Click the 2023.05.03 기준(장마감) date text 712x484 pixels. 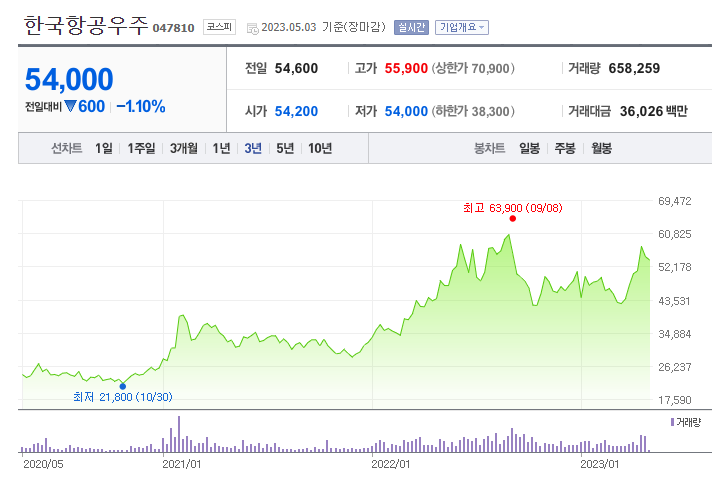click(x=323, y=27)
